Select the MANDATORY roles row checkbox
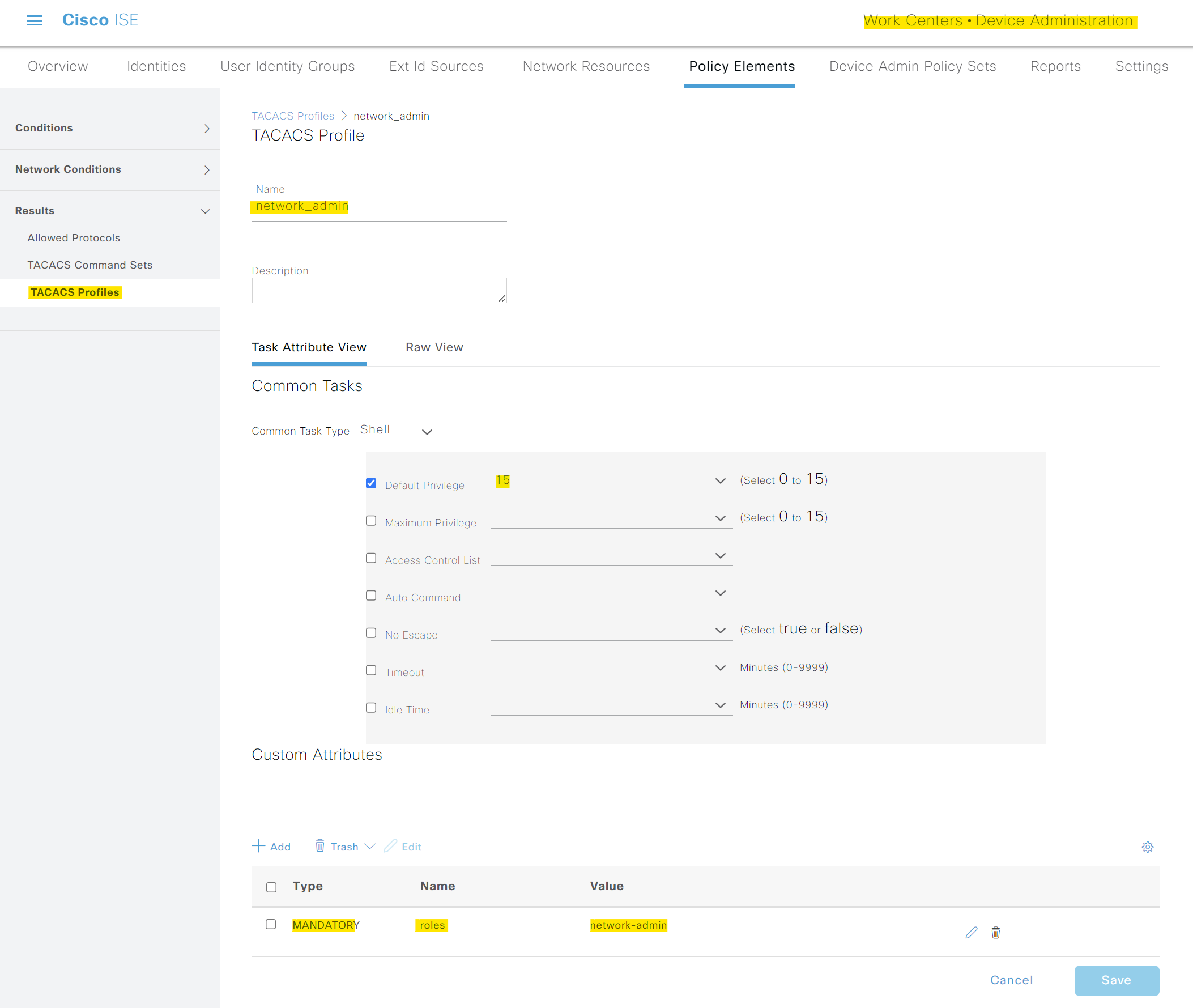The height and width of the screenshot is (1008, 1193). pos(271,924)
